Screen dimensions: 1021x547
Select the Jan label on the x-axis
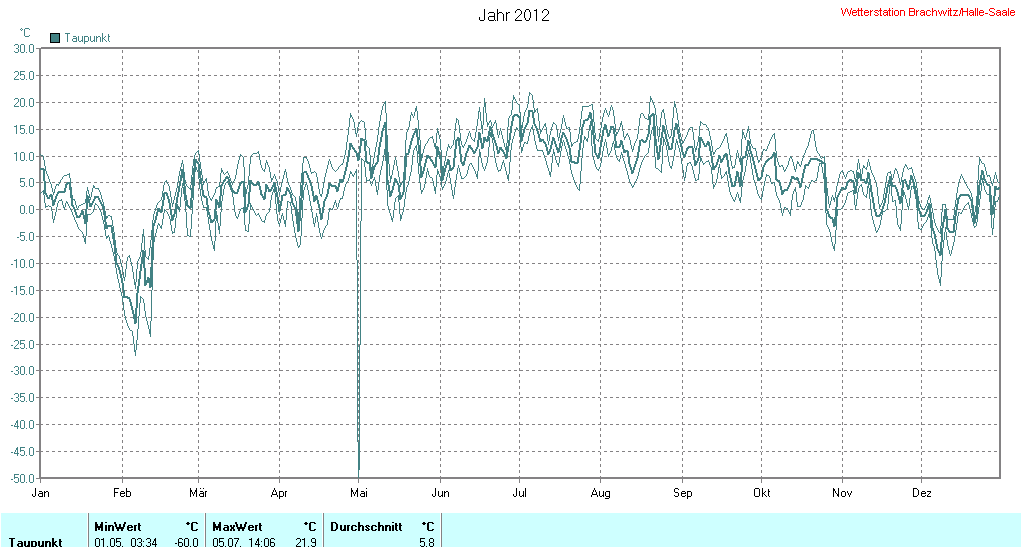(x=41, y=493)
